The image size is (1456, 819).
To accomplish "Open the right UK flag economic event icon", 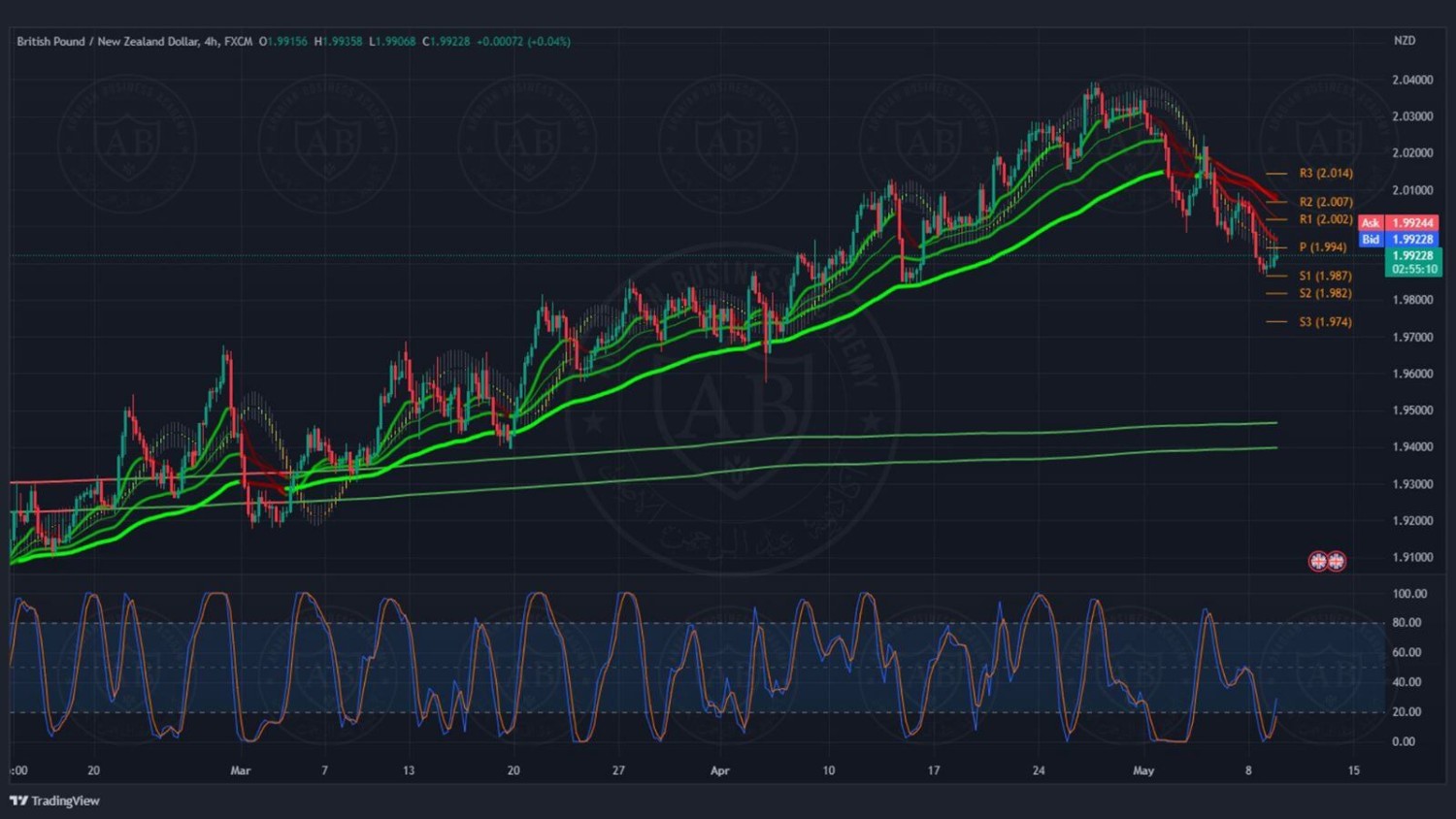I will (x=1337, y=561).
